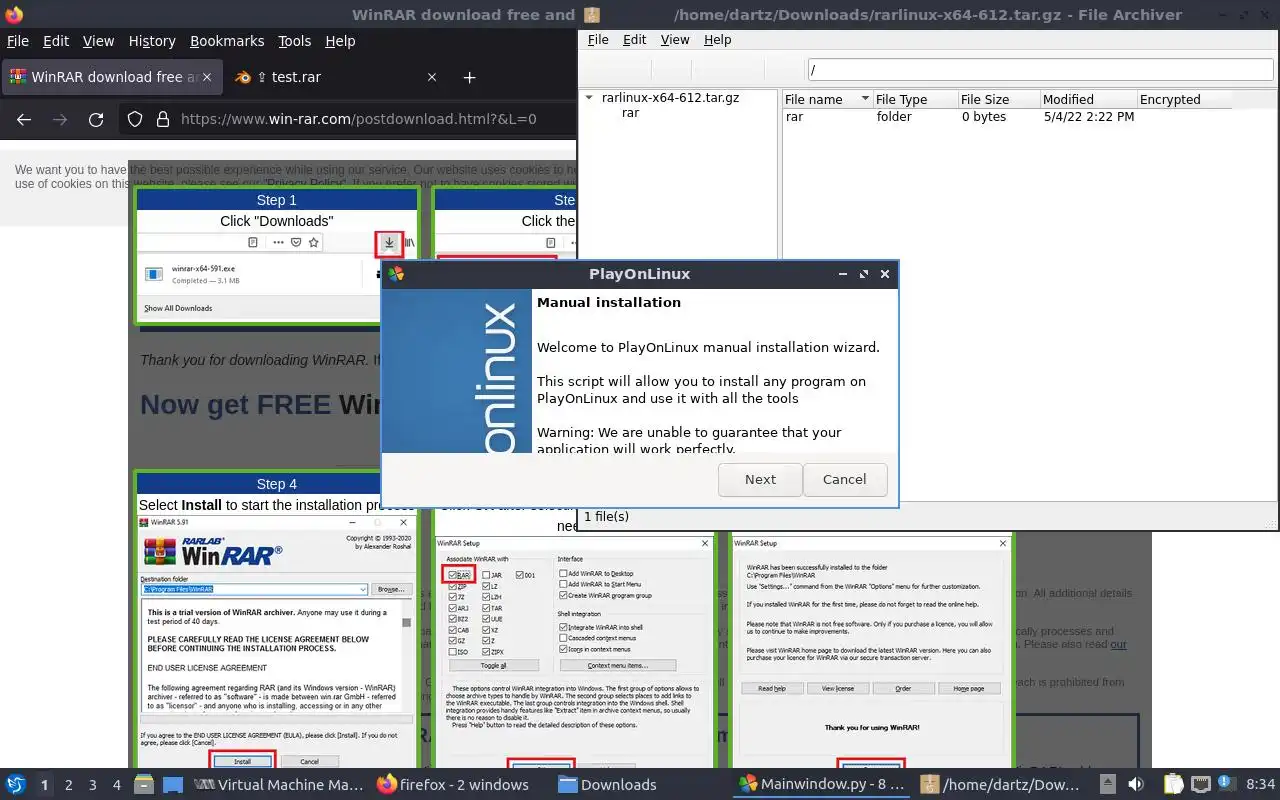The height and width of the screenshot is (800, 1280).
Task: Click Cancel in PlayOnLinux wizard
Action: 844,479
